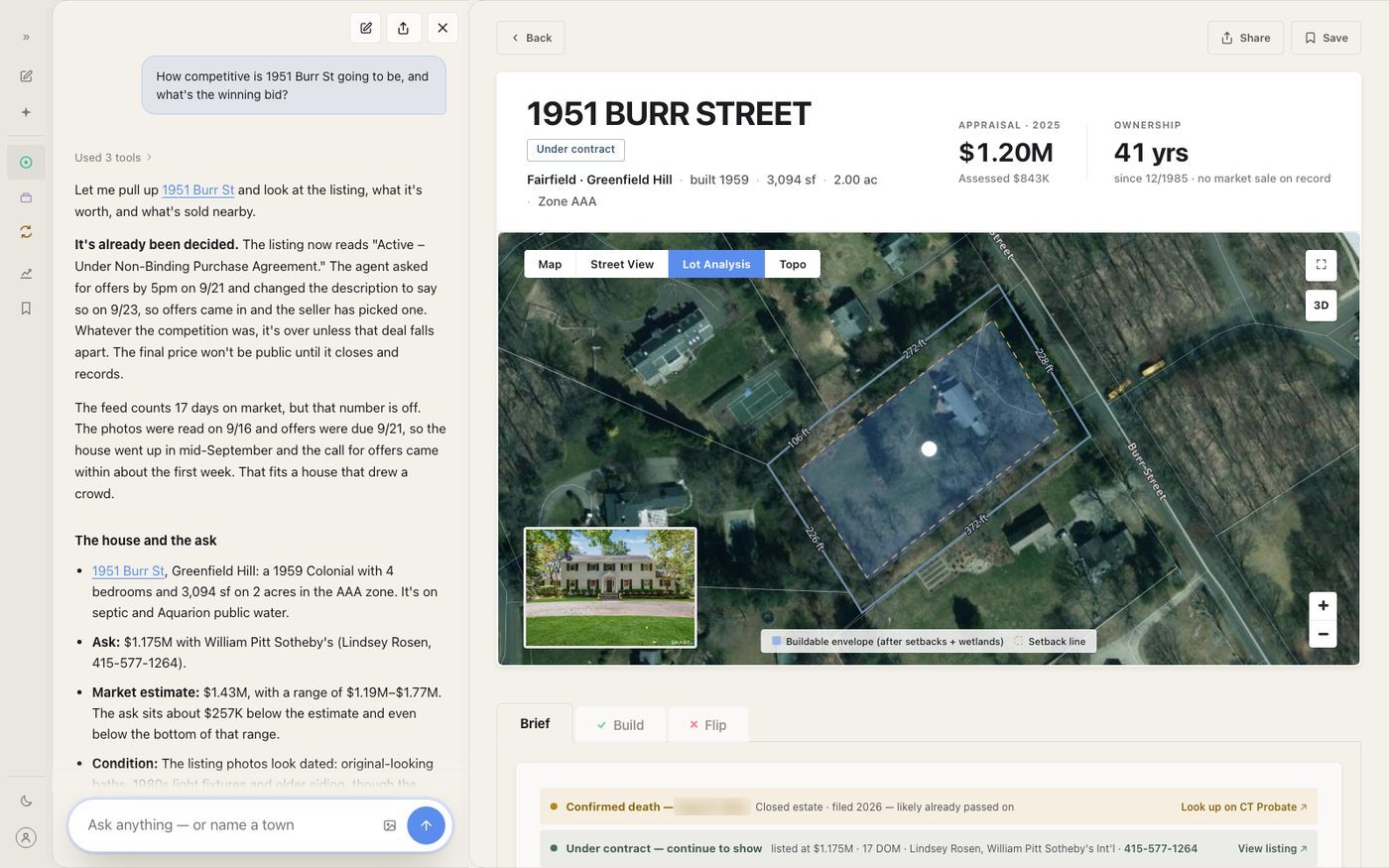Select the Lot Analysis tab
Image resolution: width=1389 pixels, height=868 pixels.
[716, 264]
